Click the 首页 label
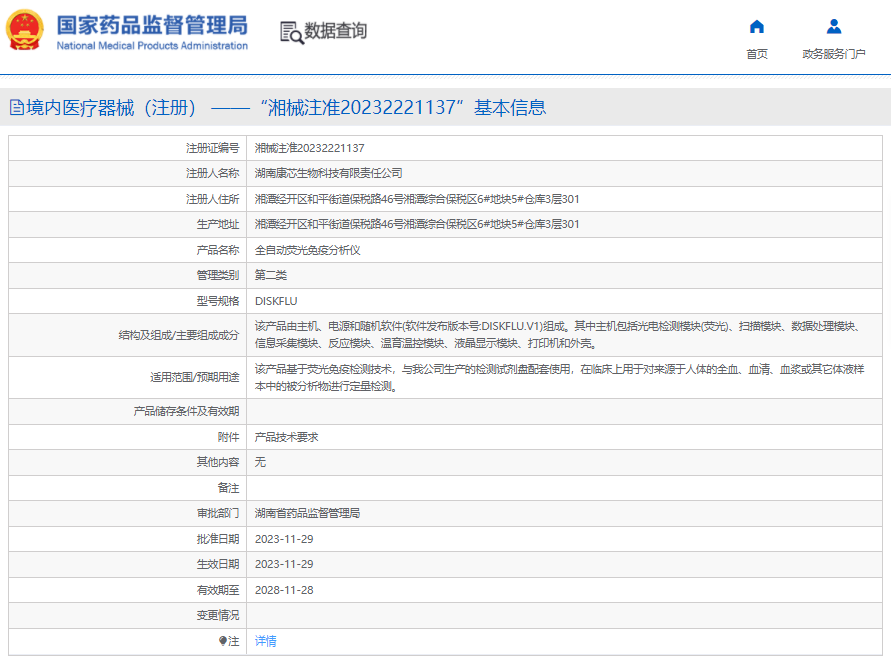 tap(757, 54)
